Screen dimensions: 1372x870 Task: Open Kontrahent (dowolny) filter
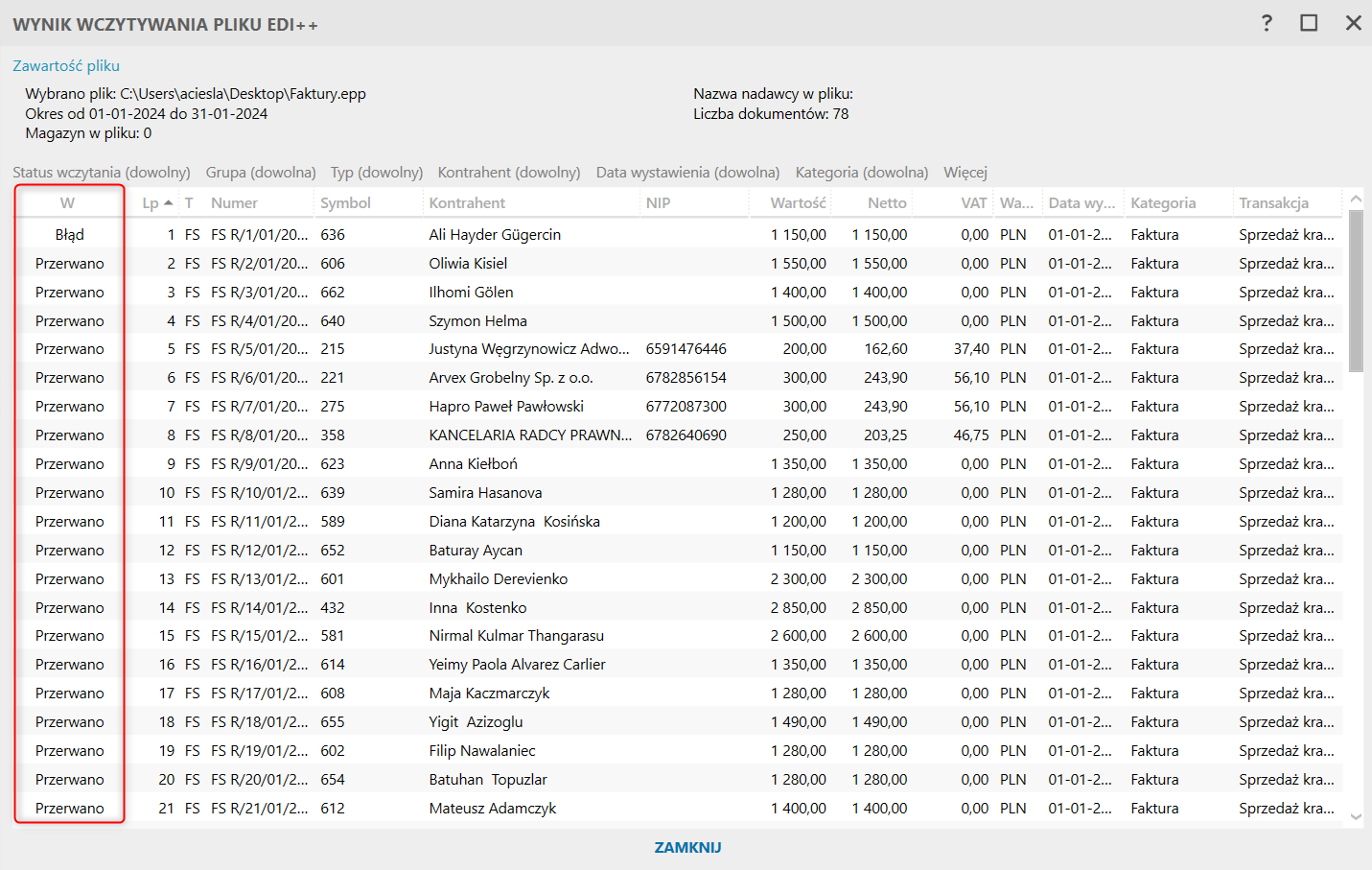[x=509, y=173]
